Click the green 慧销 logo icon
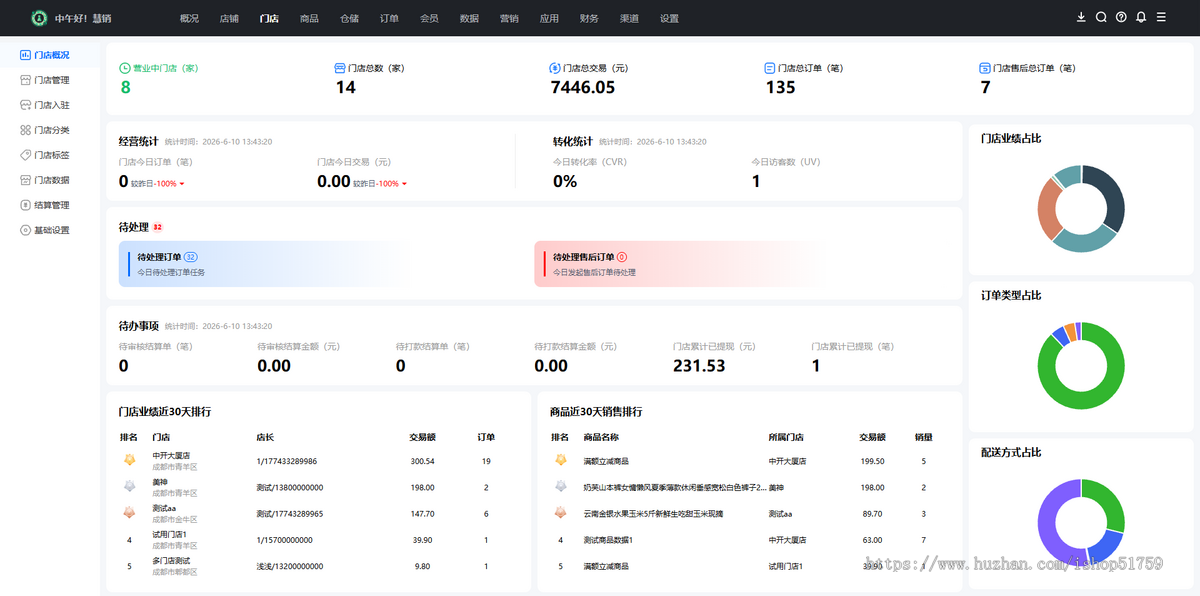This screenshot has height=596, width=1200. 39,18
